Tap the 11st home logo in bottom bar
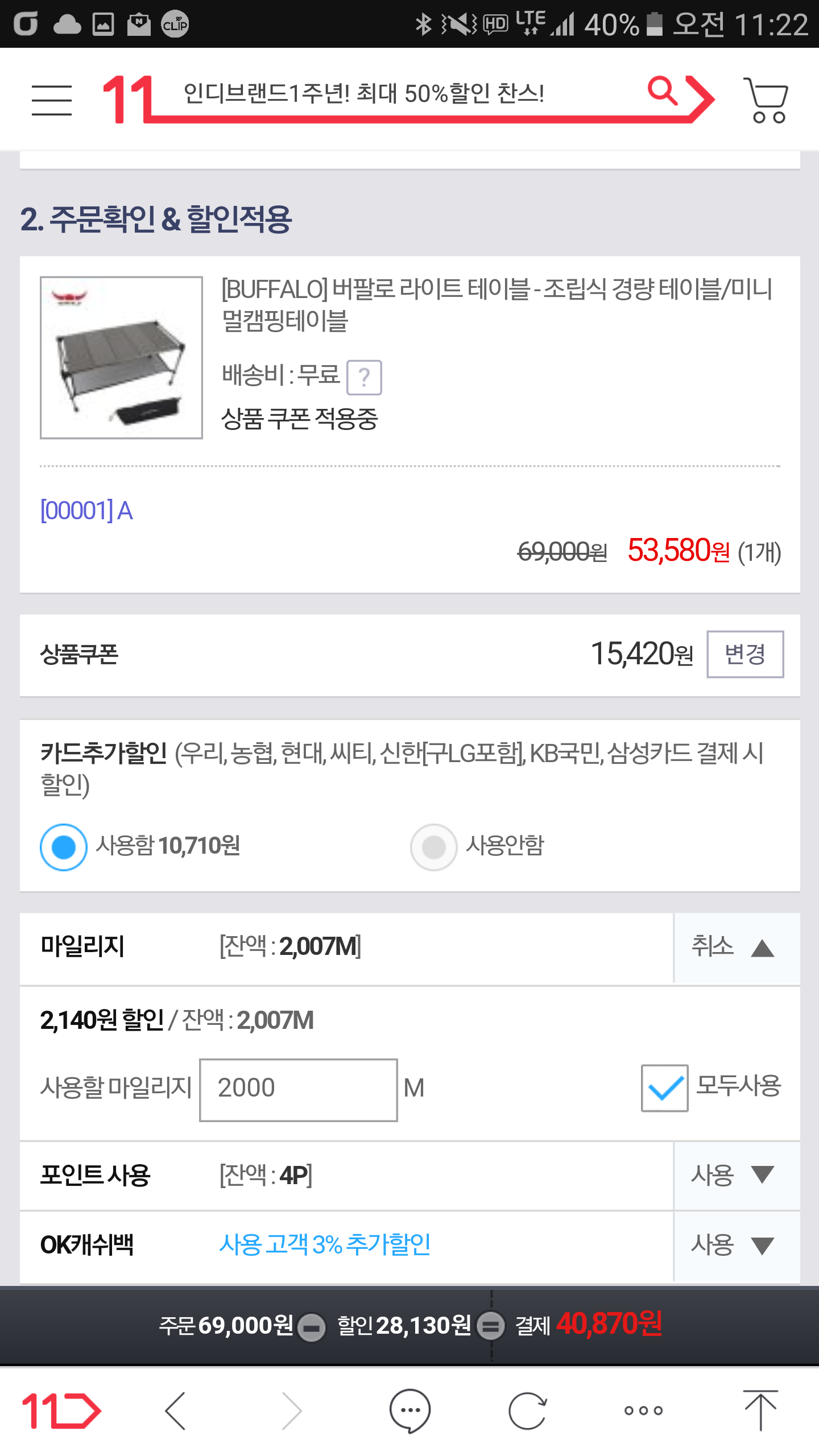The height and width of the screenshot is (1456, 819). click(x=61, y=1410)
